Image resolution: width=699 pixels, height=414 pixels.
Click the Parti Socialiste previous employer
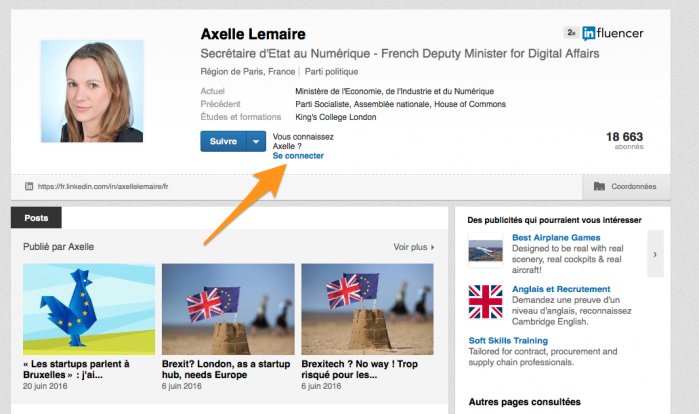pos(324,104)
